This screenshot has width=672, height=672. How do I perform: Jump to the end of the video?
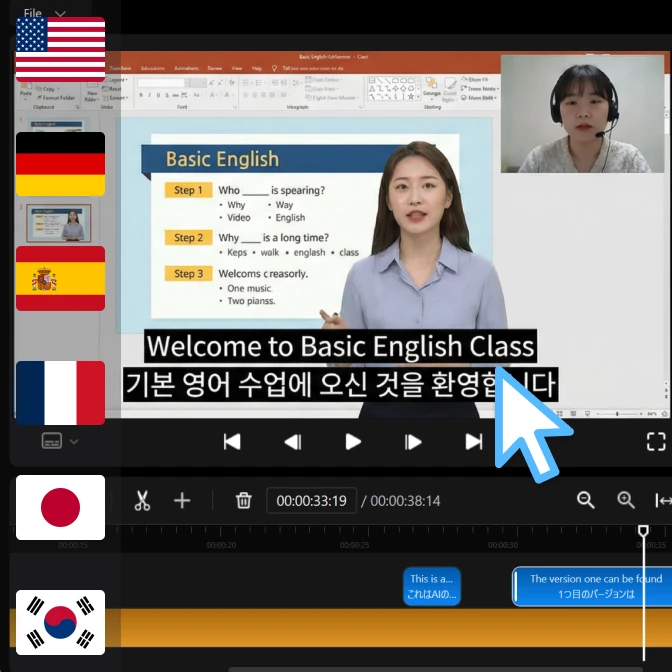474,442
